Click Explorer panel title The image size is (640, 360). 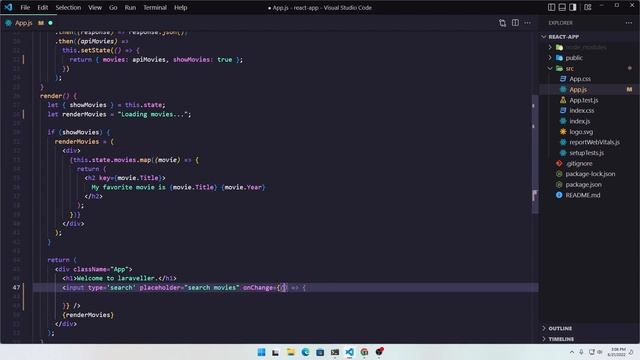(x=560, y=23)
